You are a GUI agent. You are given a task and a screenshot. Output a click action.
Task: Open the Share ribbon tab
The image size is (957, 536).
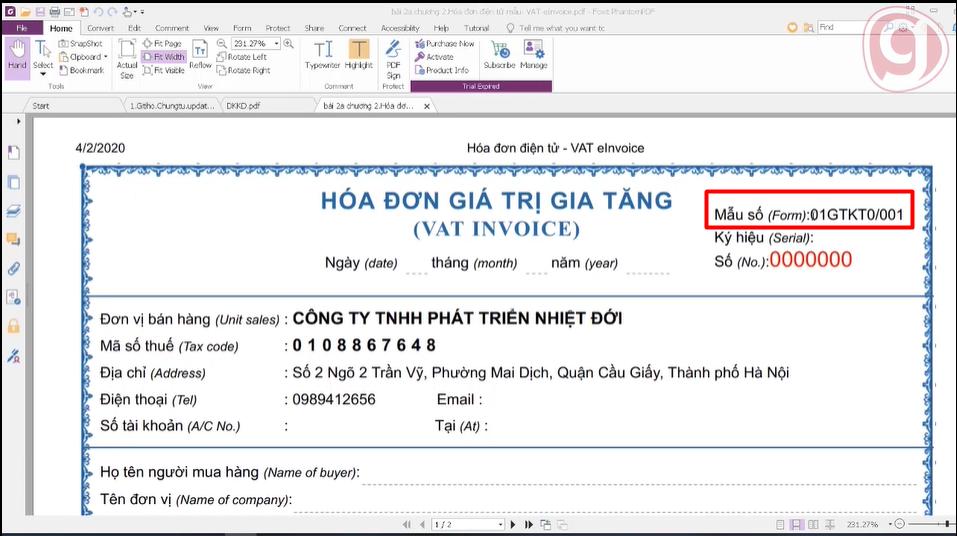(314, 28)
